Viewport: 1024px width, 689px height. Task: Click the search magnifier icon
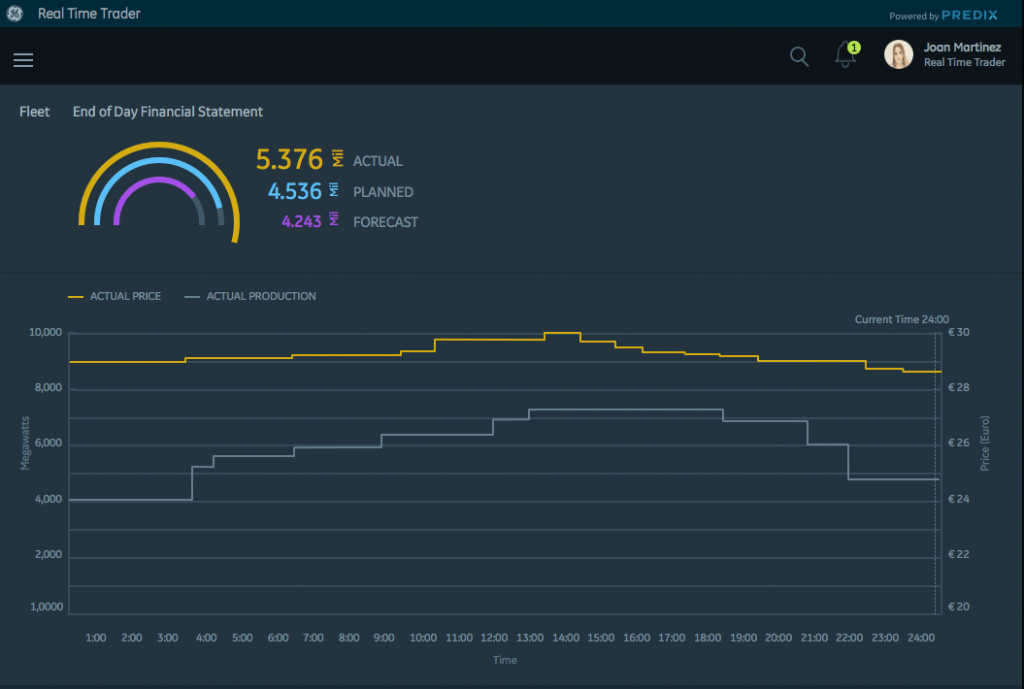point(799,56)
